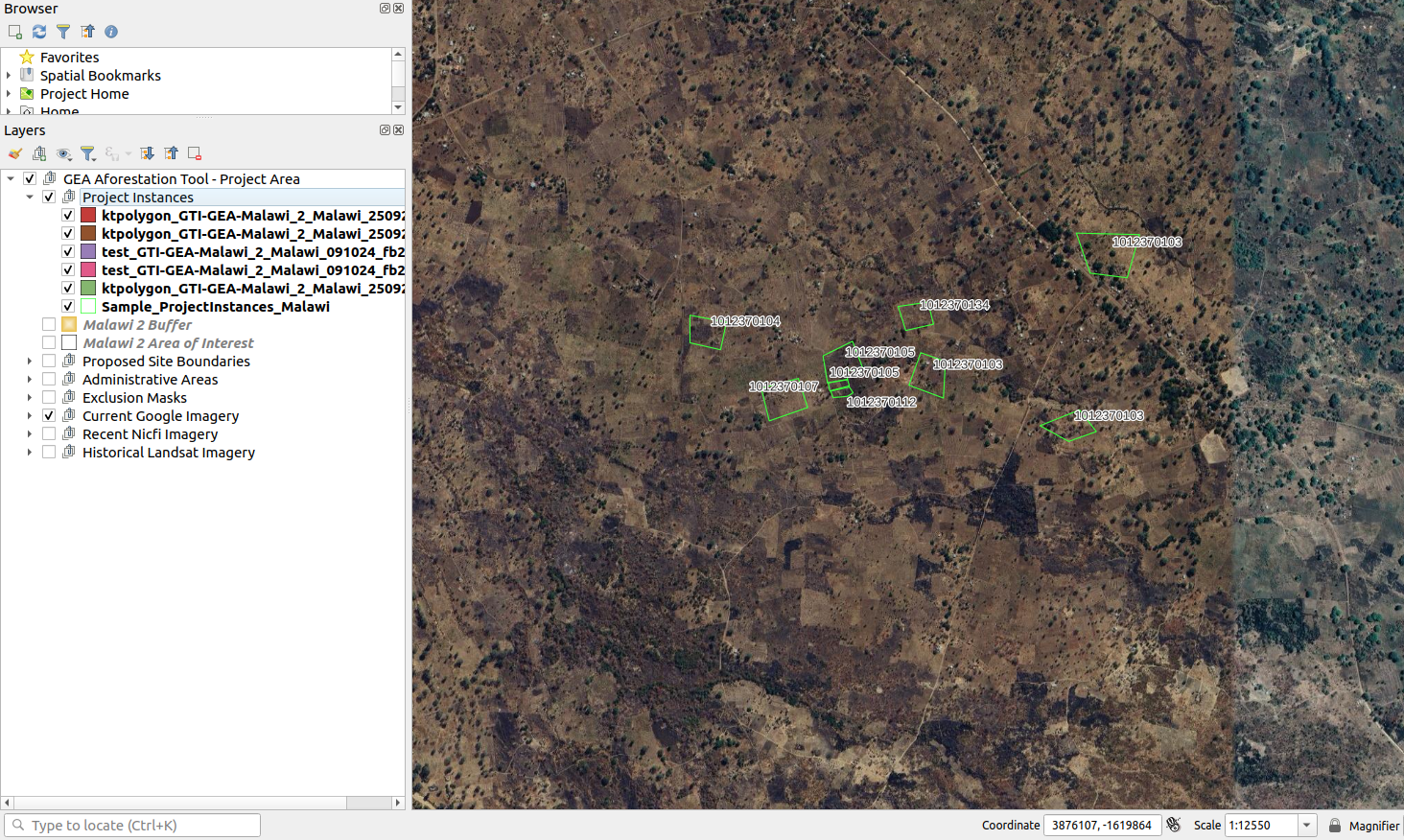Expand Project Home in Browser
The image size is (1404, 840).
point(9,94)
